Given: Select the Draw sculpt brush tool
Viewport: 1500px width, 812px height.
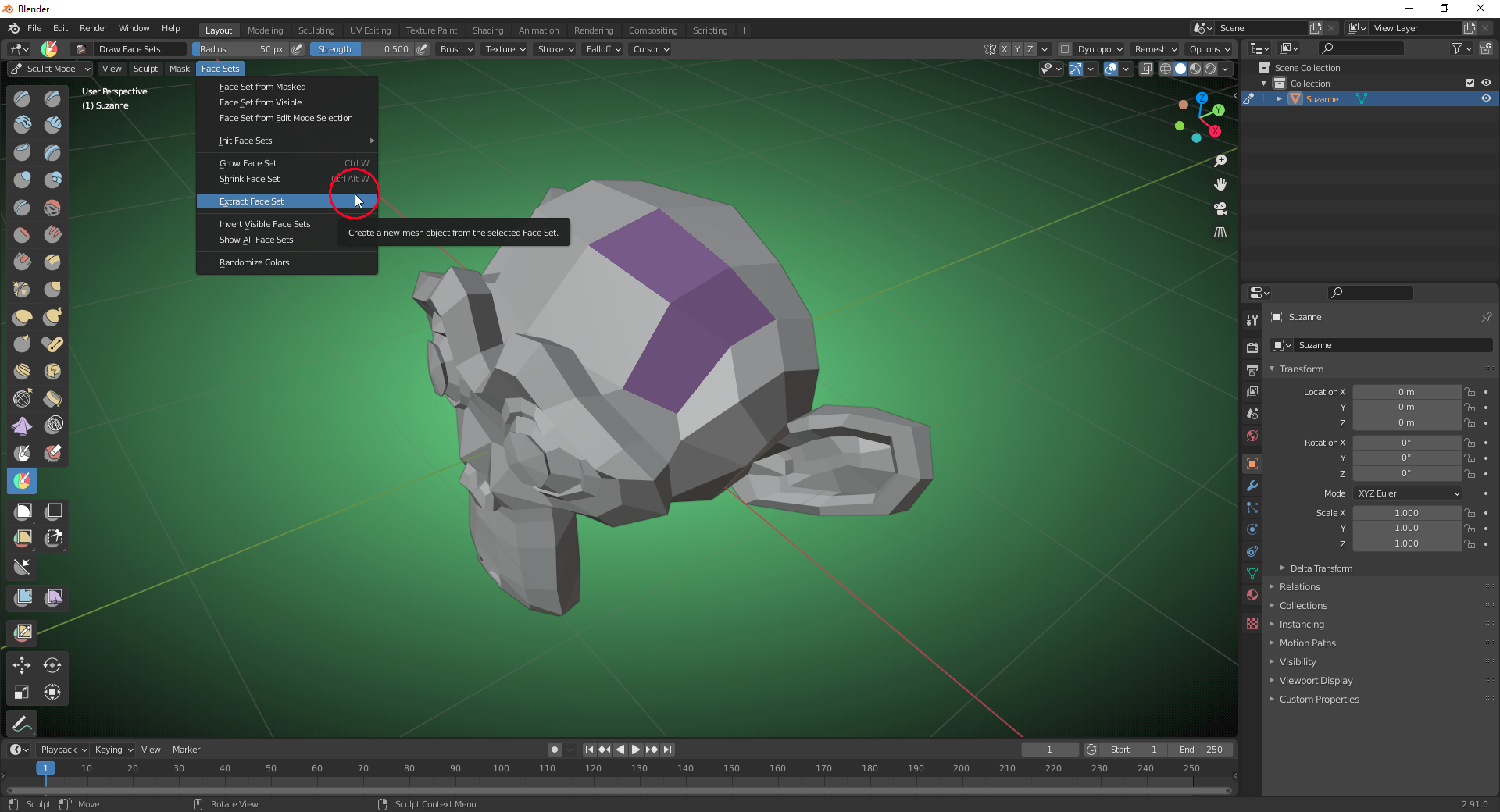Looking at the screenshot, I should pos(22,98).
